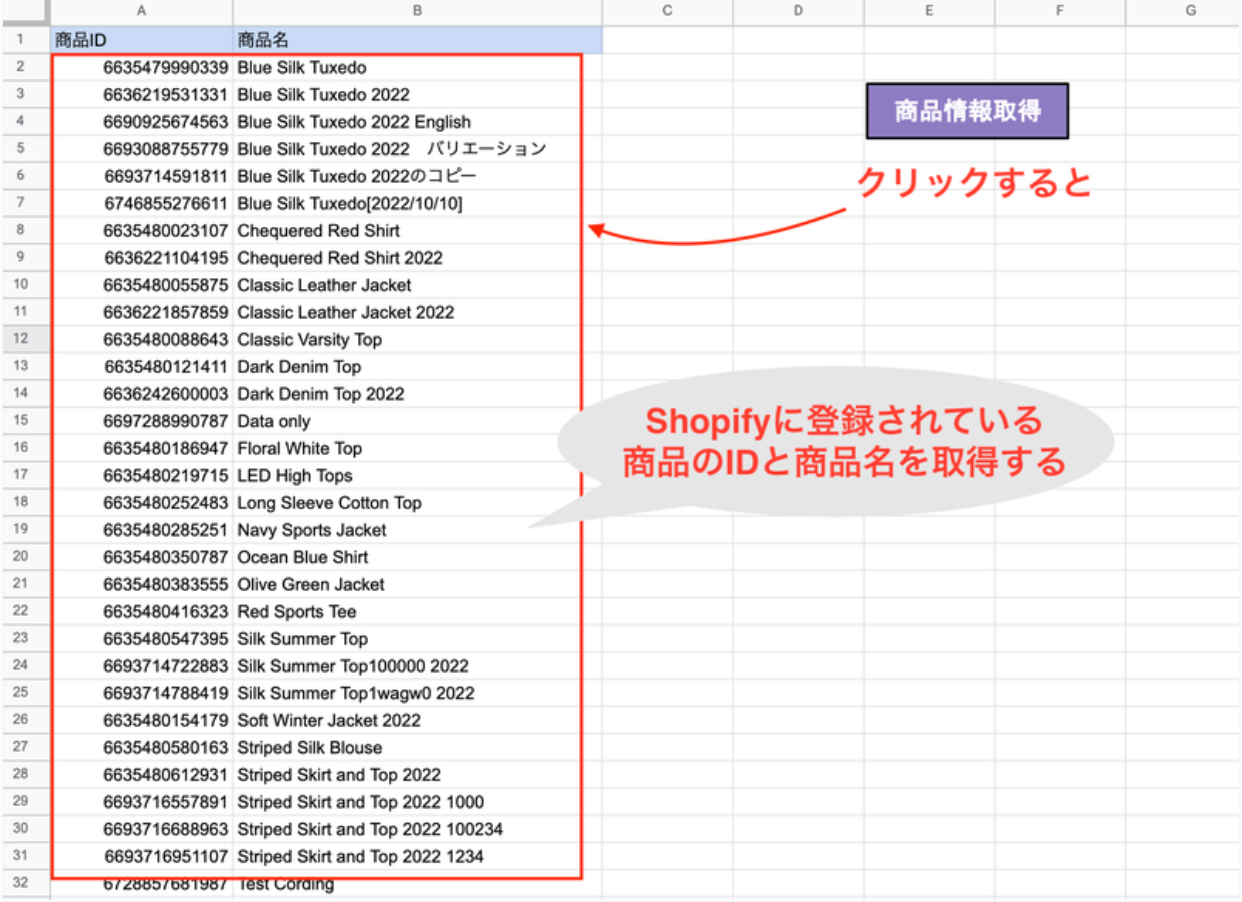Click cell with ID 6697288990787
The width and height of the screenshot is (1242, 902).
pyautogui.click(x=142, y=421)
